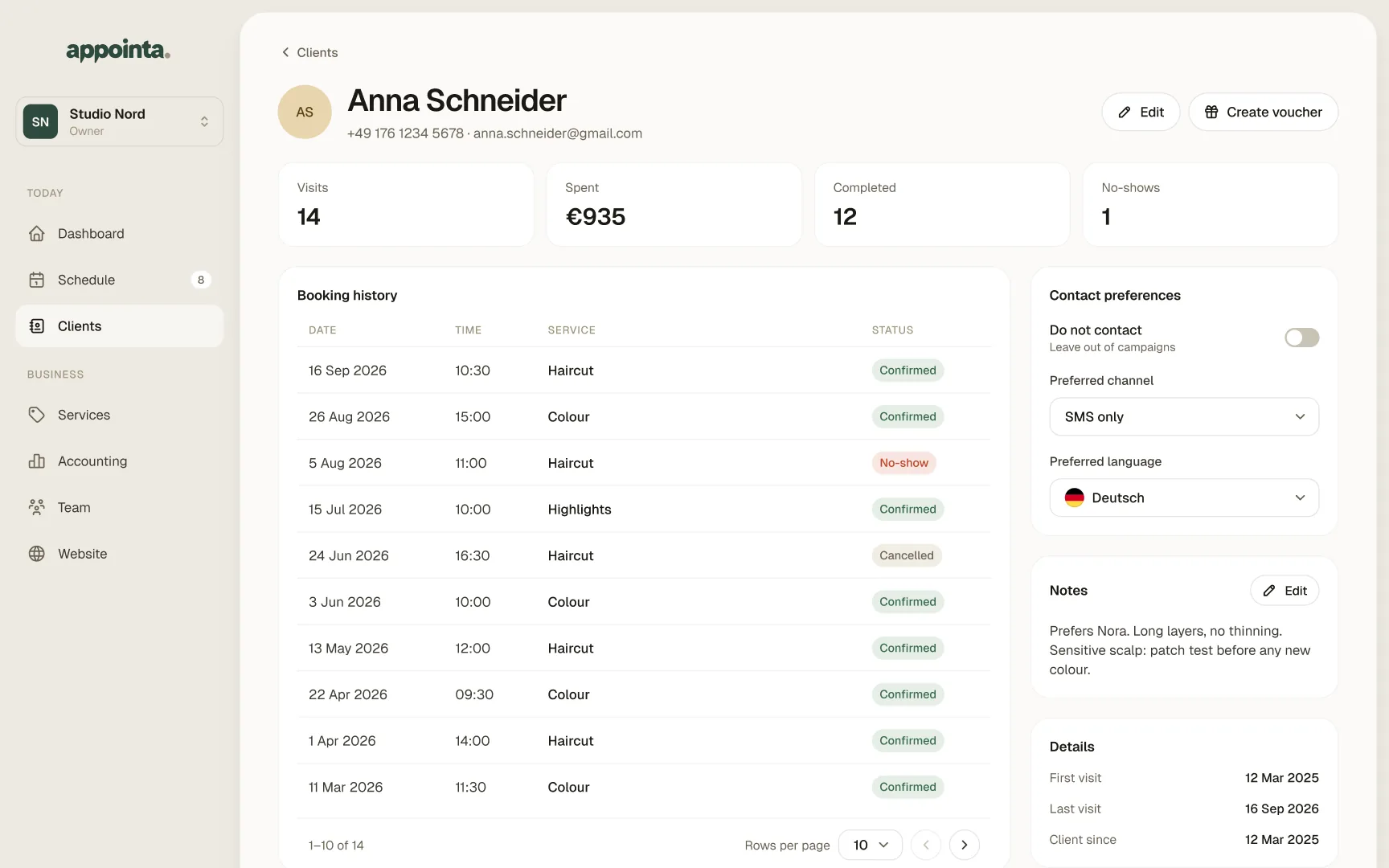Toggle the Do not contact switch
The image size is (1389, 868).
[1301, 338]
